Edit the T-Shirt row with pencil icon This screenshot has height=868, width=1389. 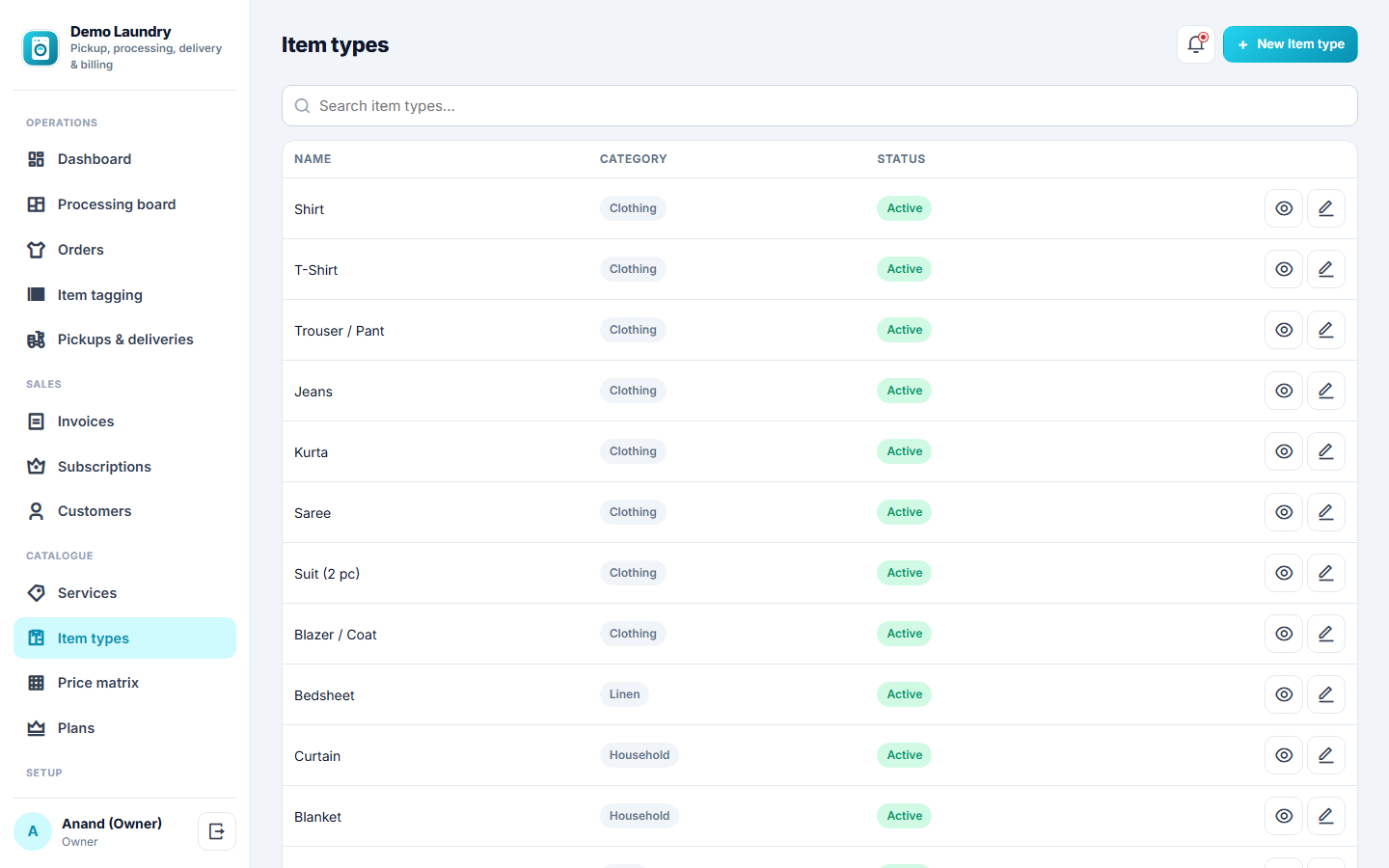click(1326, 269)
